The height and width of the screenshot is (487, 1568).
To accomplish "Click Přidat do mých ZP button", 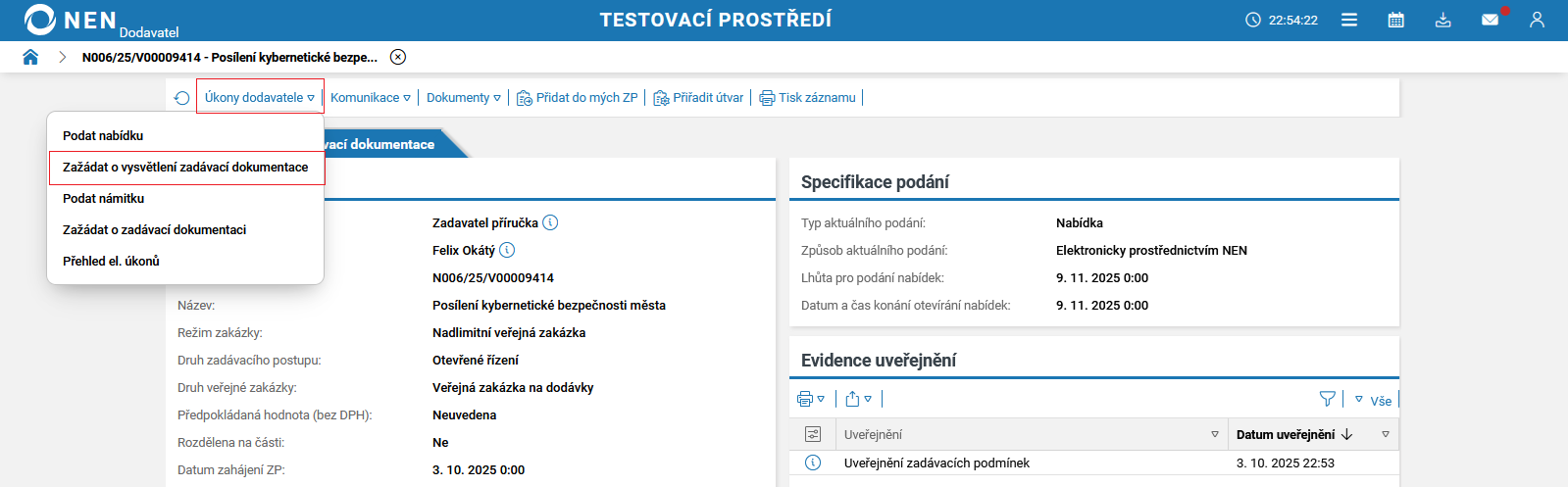I will (578, 98).
